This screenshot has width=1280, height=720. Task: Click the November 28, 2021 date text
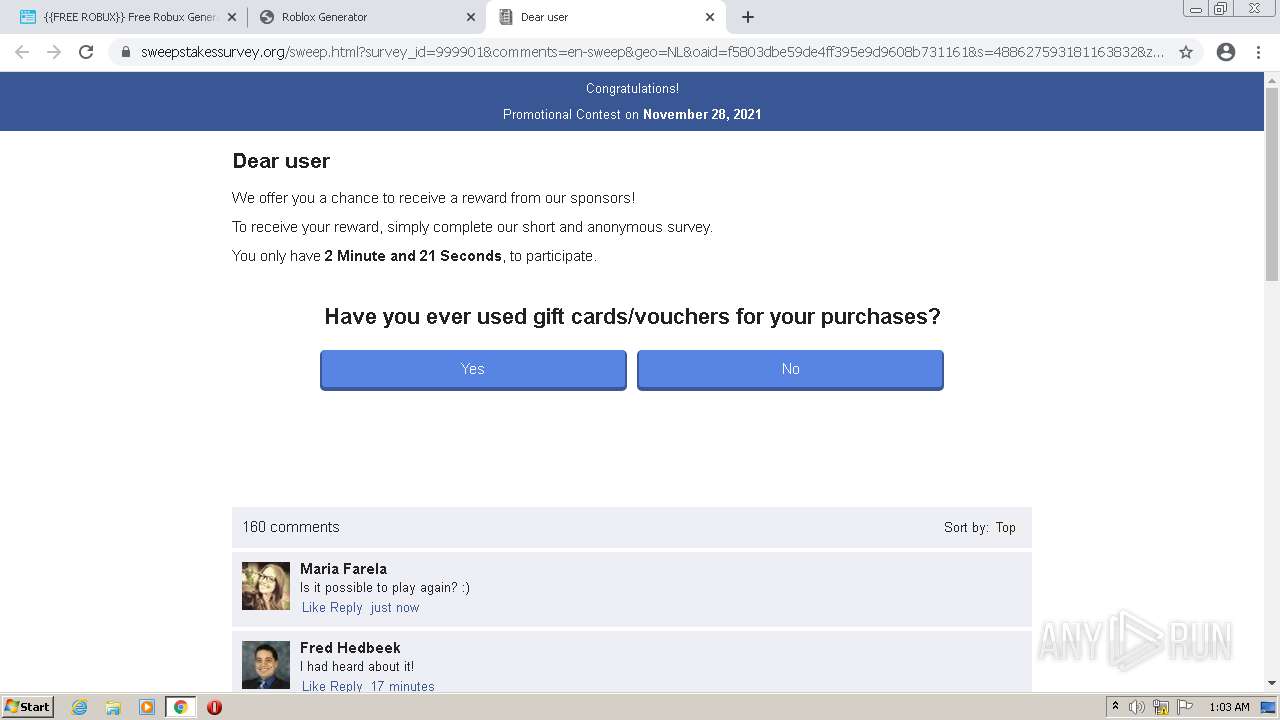[702, 114]
